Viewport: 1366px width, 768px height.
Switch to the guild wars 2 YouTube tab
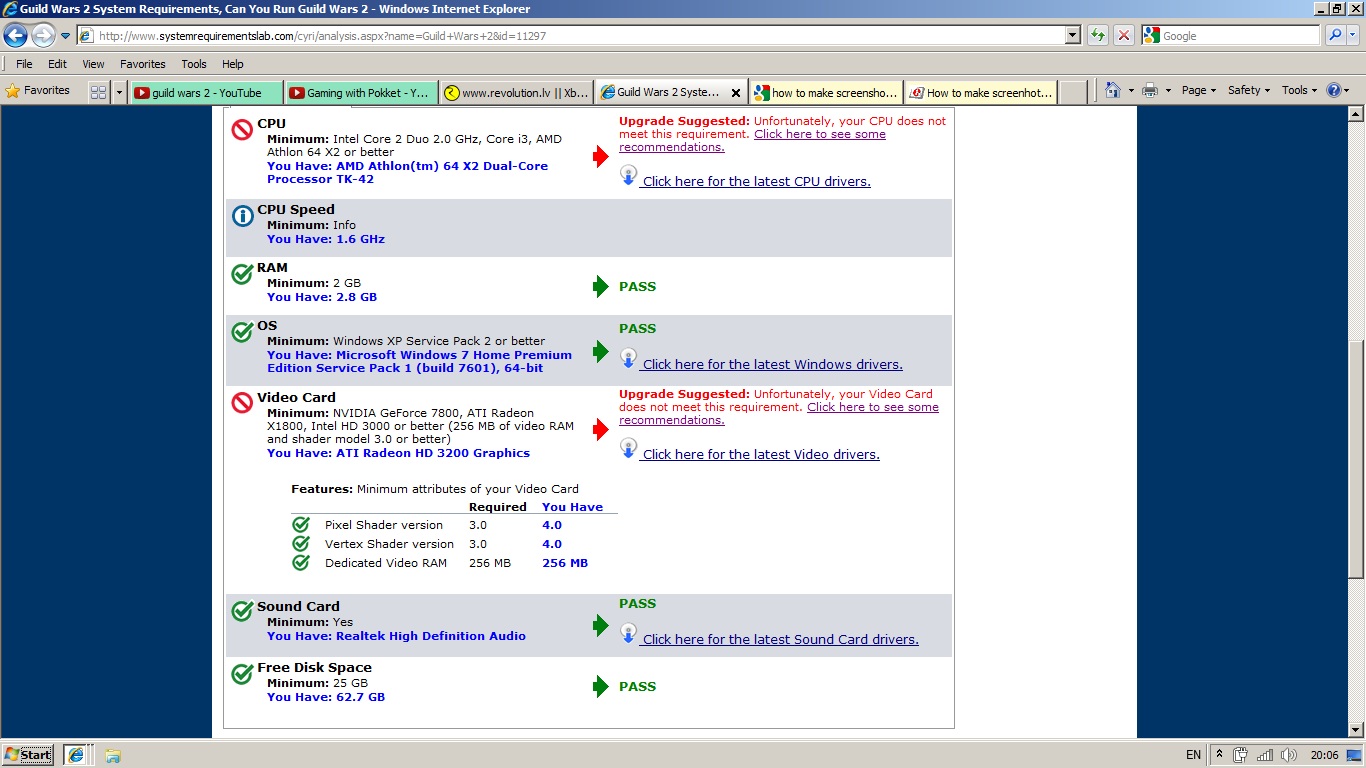[206, 93]
